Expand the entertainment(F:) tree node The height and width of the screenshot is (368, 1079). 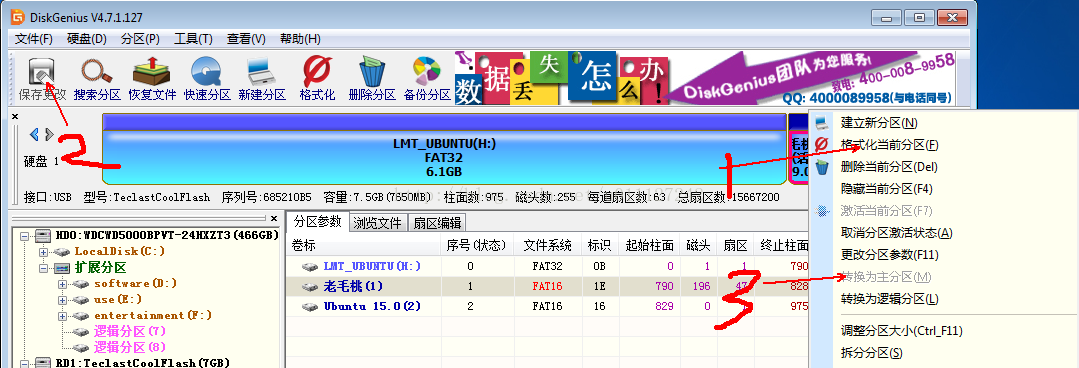[63, 315]
